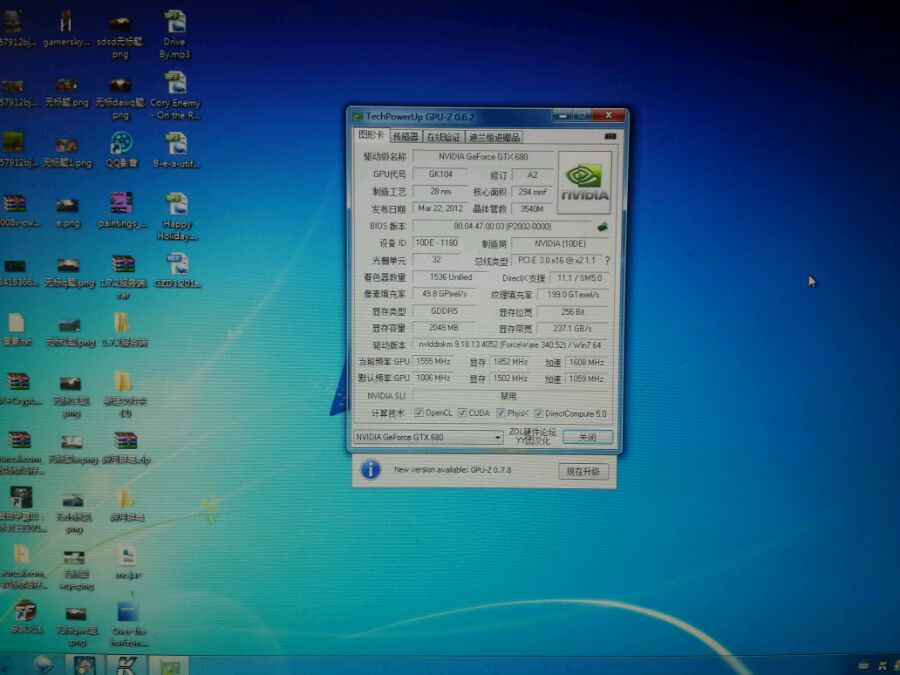The width and height of the screenshot is (900, 675).
Task: Click the 关闭 button in GPU-Z
Action: tap(588, 437)
